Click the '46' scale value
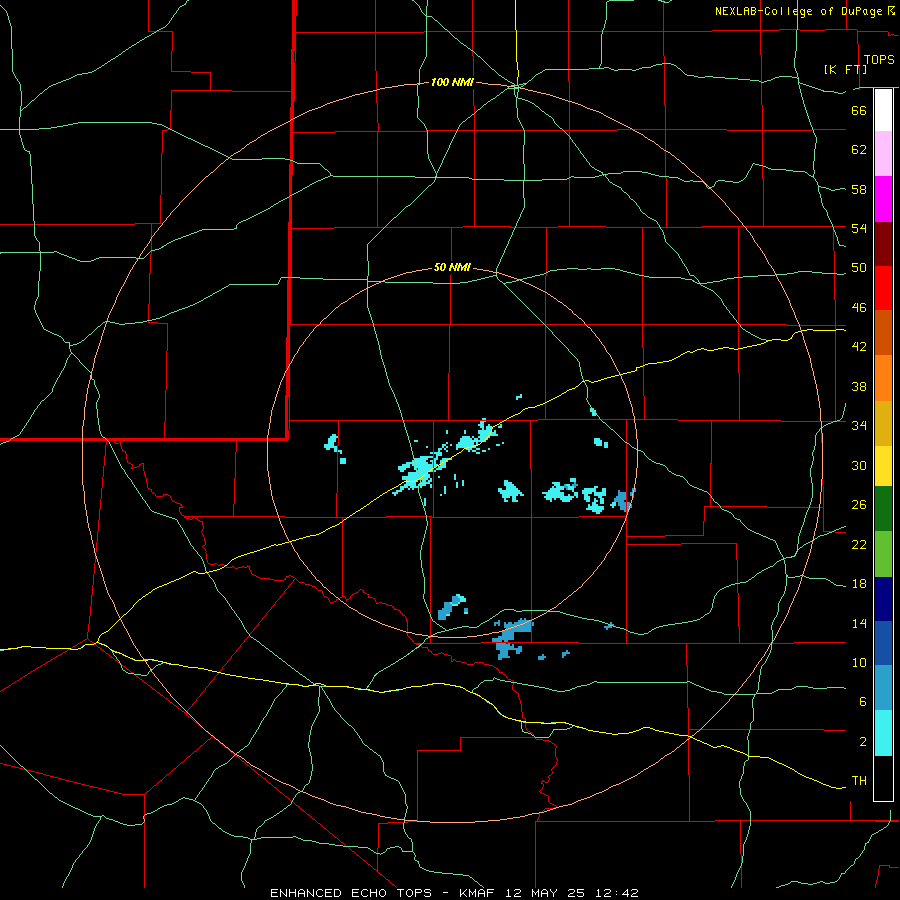 [859, 308]
